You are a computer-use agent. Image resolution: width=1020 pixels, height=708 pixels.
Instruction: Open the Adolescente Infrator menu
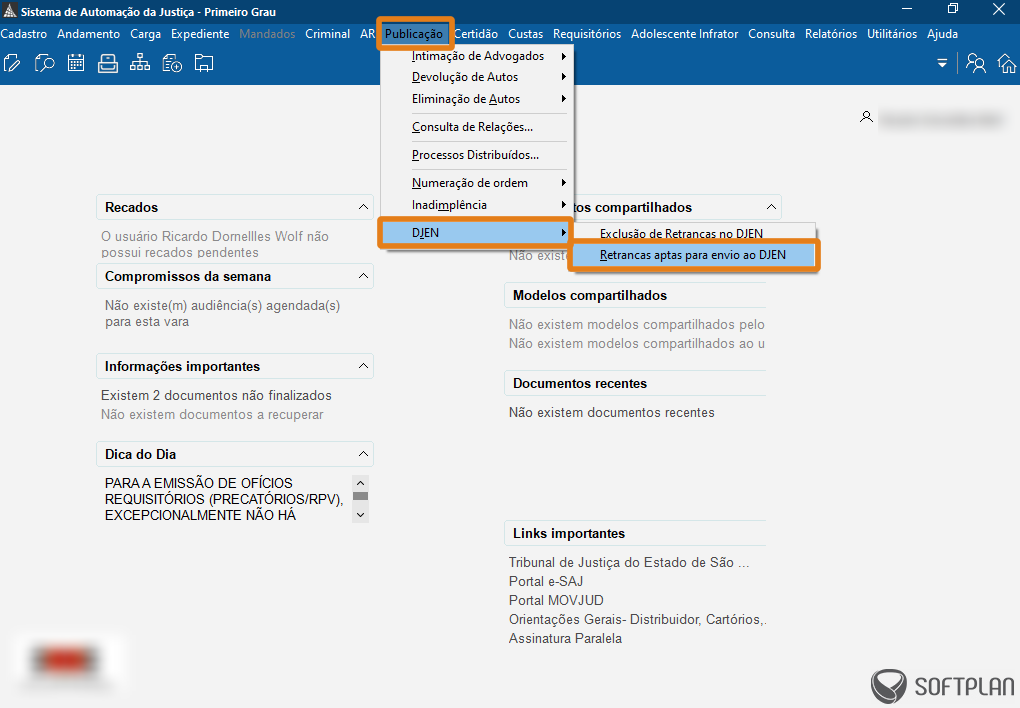pos(684,34)
